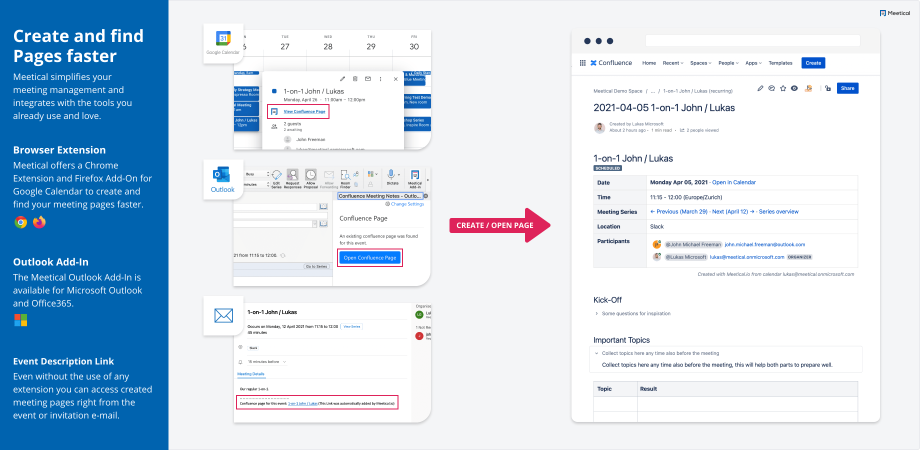Open the Spaces dropdown menu
Image resolution: width=920 pixels, height=450 pixels.
(x=701, y=63)
